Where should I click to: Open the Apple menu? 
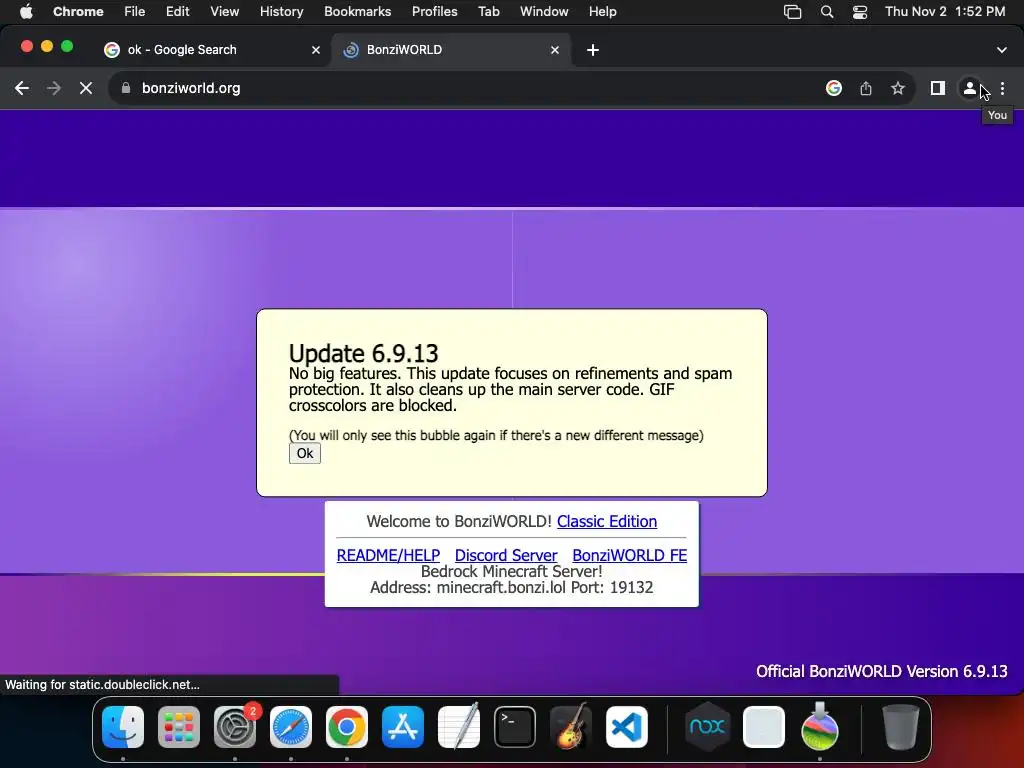click(26, 12)
